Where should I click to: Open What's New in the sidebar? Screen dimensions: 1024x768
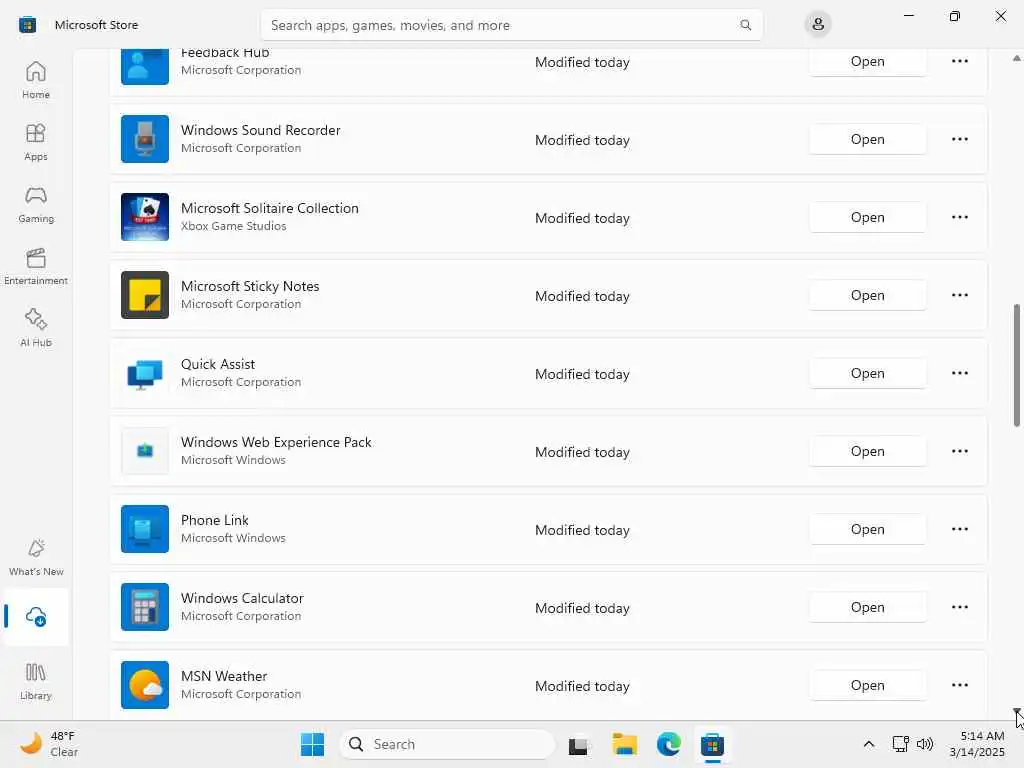tap(36, 557)
